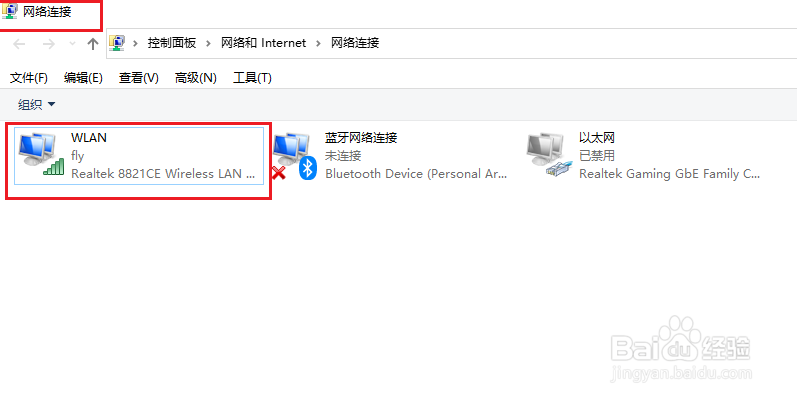Open the 高级(N) menu
The image size is (797, 401).
196,78
